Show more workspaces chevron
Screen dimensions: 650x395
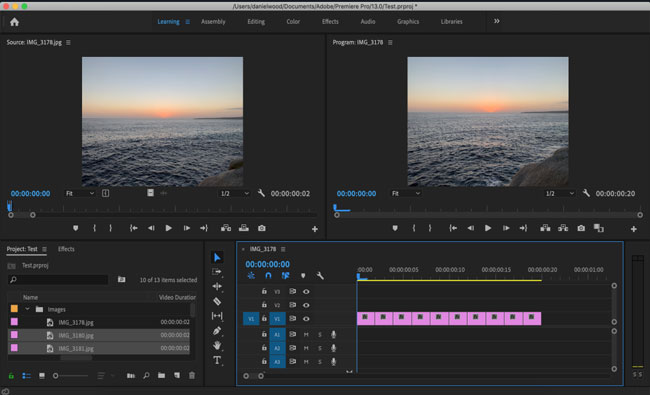(497, 21)
